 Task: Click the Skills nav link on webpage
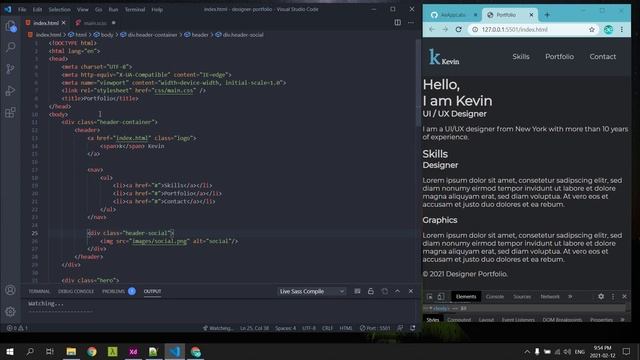pyautogui.click(x=521, y=57)
